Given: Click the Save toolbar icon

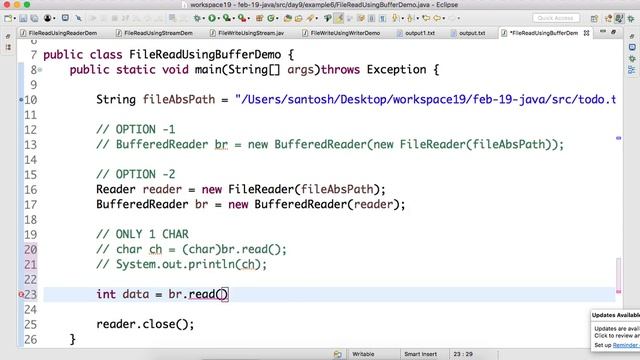Looking at the screenshot, I should click(23, 18).
